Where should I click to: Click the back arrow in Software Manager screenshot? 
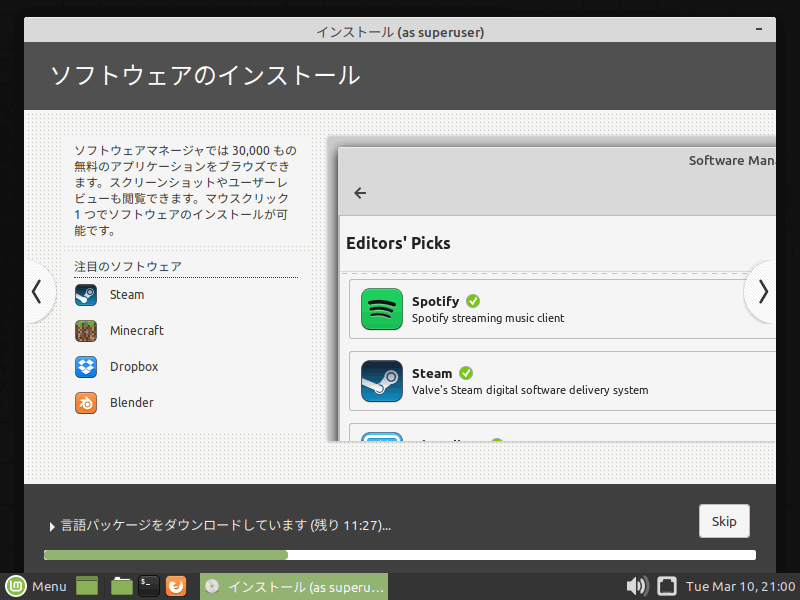pos(360,193)
